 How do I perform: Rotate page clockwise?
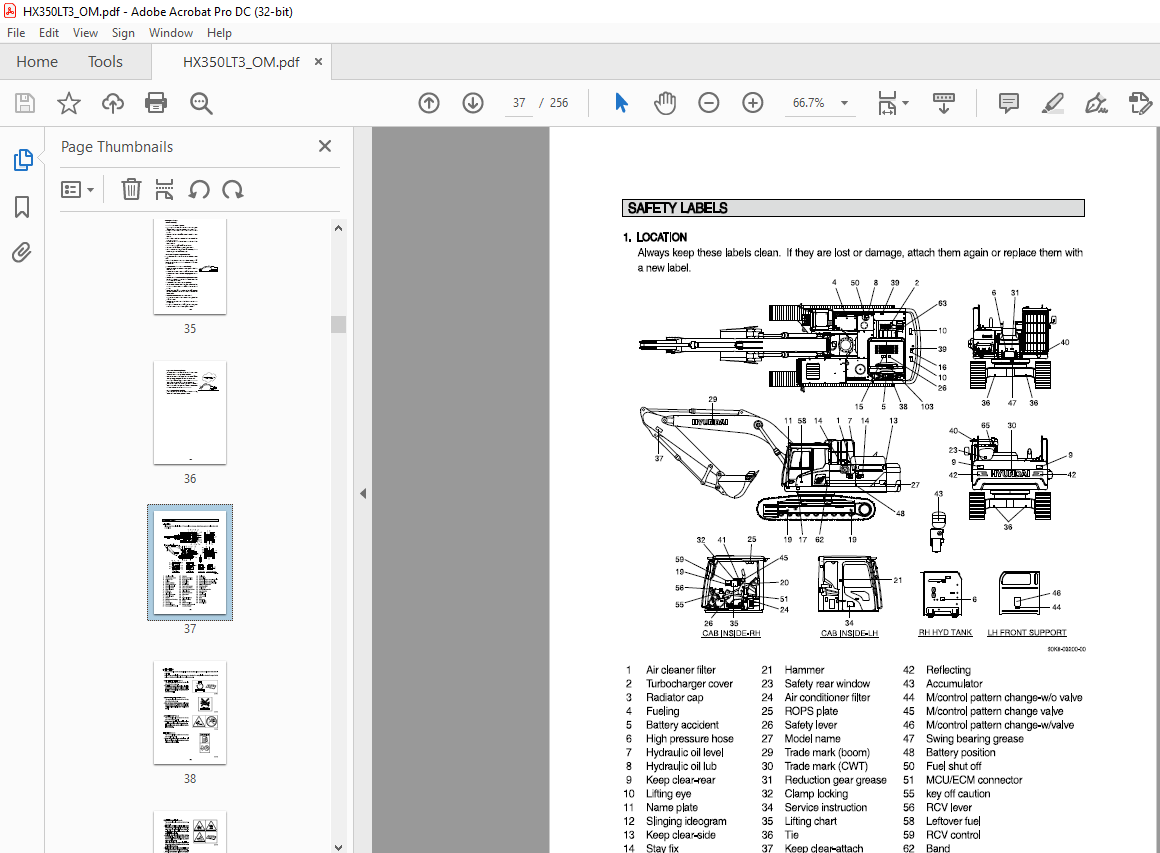point(233,190)
